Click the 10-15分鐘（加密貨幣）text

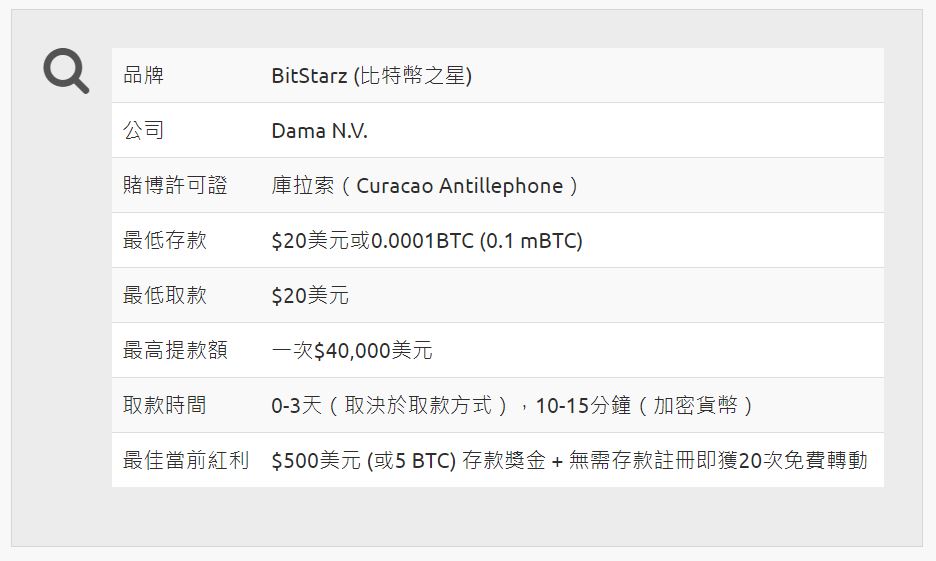(645, 406)
